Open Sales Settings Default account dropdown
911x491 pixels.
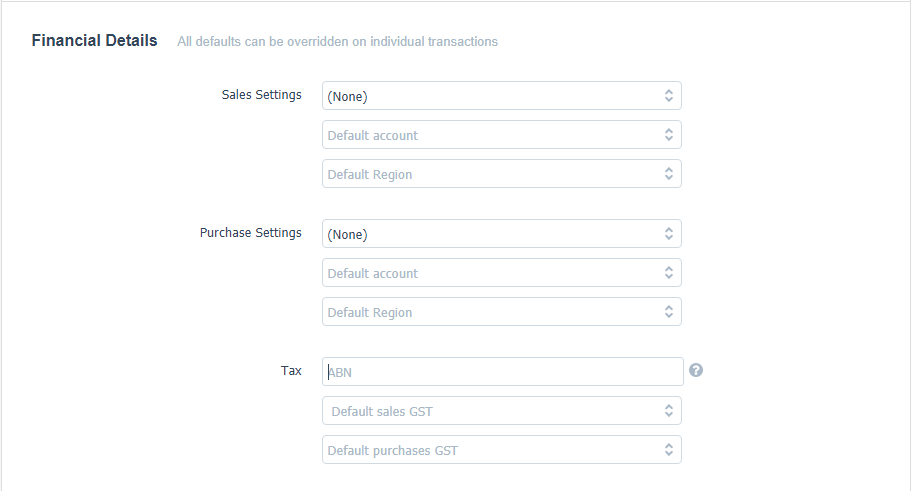(501, 135)
